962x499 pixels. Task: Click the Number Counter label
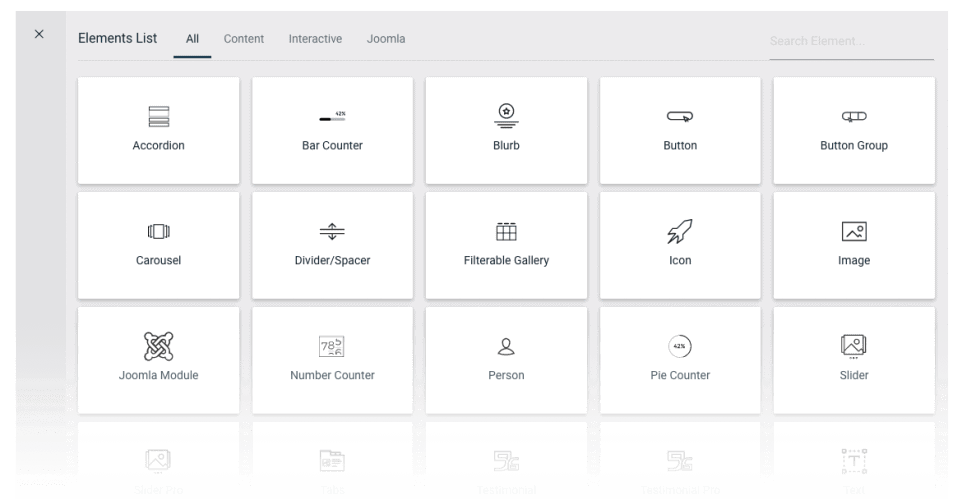point(332,375)
